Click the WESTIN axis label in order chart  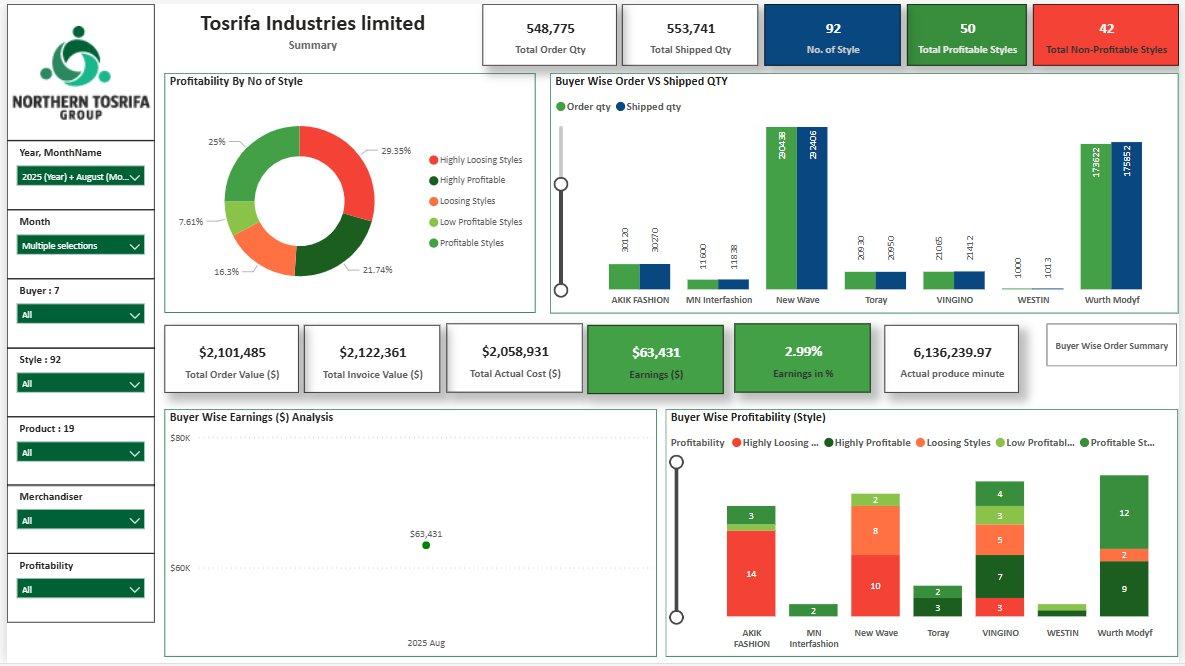[1033, 300]
